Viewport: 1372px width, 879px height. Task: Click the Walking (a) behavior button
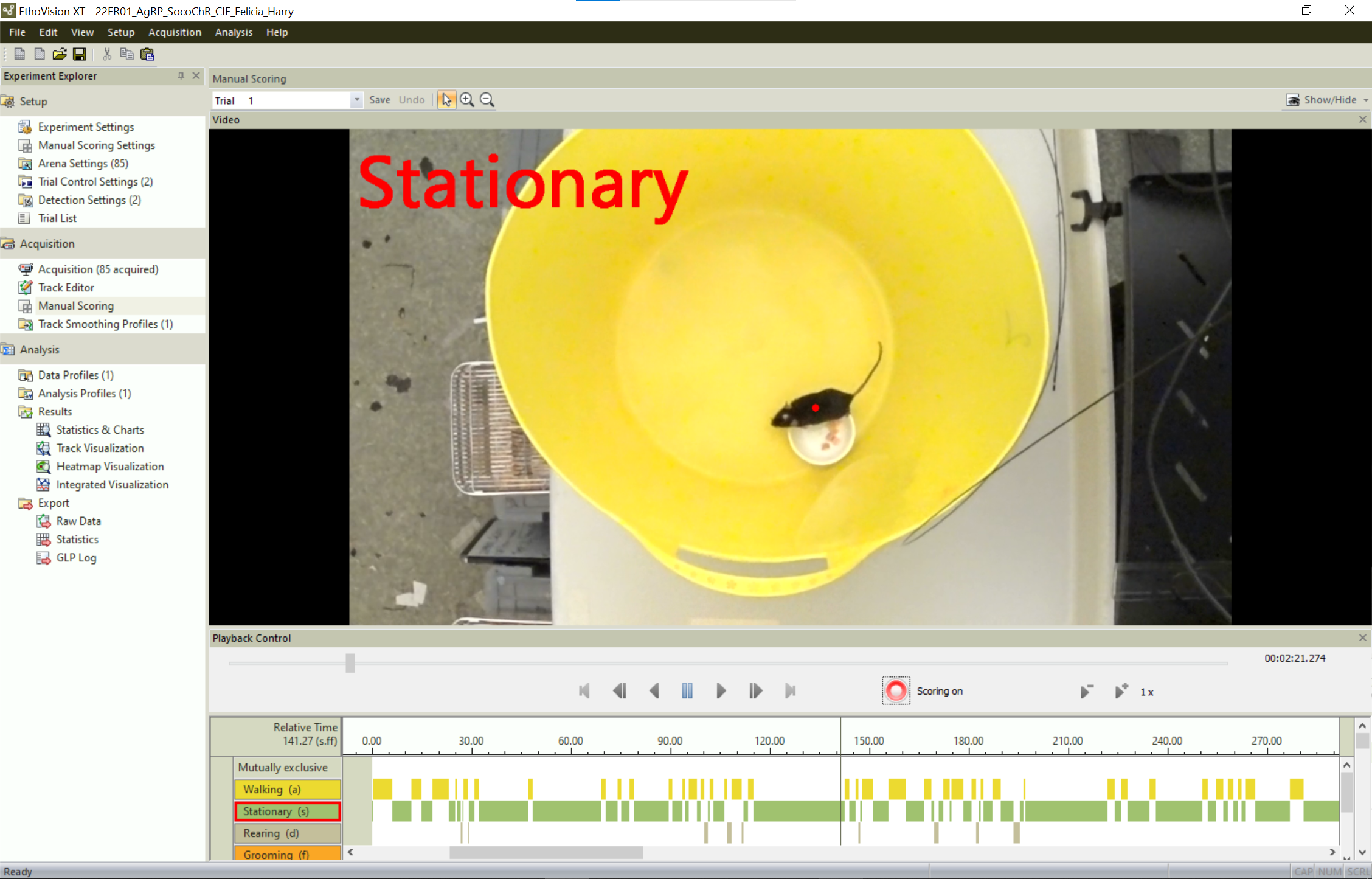pos(287,789)
